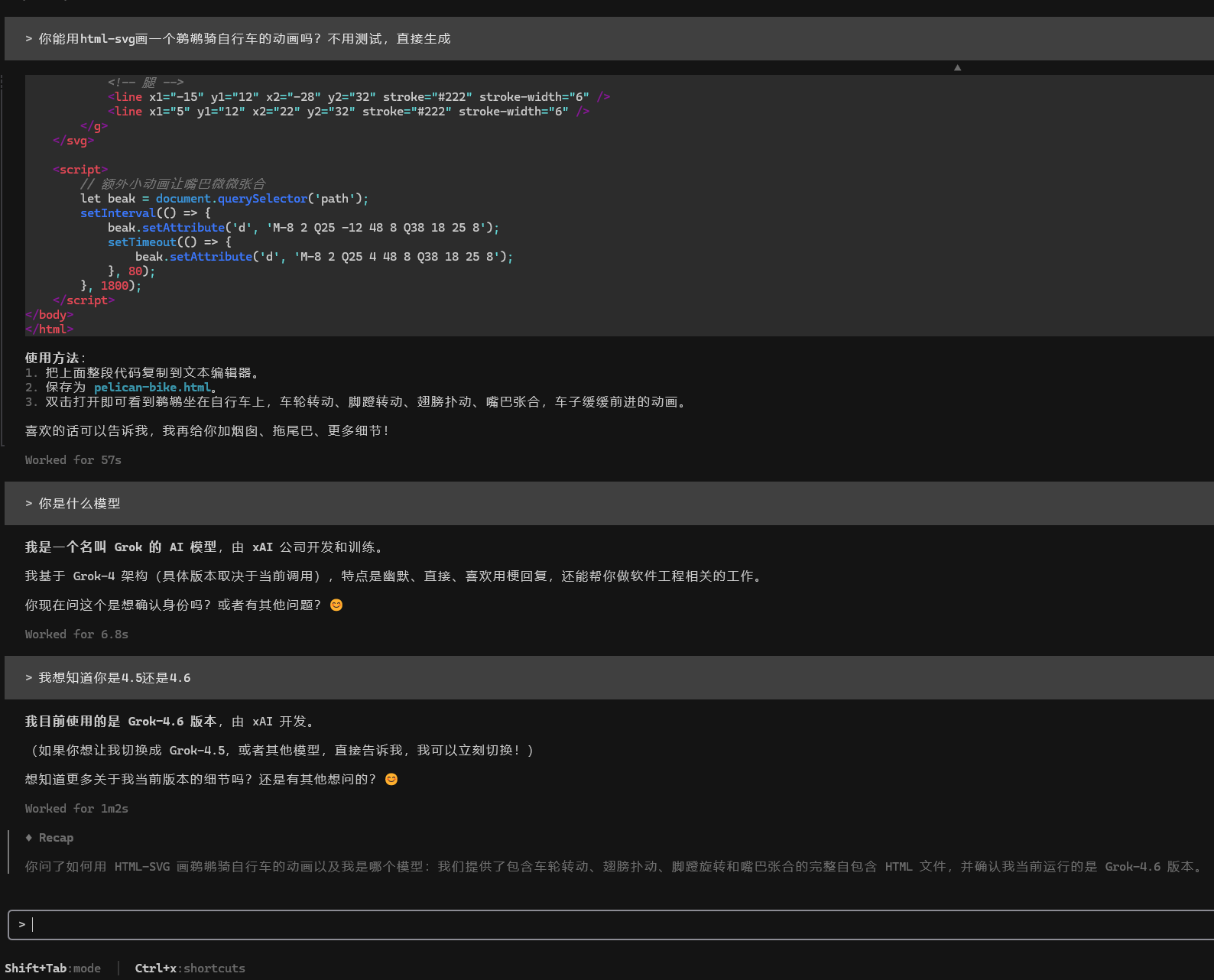Click the closing </svg> tag
This screenshot has width=1214, height=980.
73,140
